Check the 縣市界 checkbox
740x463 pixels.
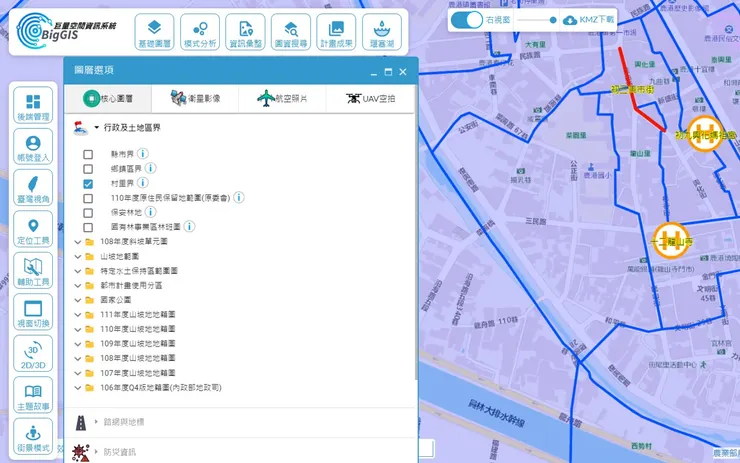88,154
